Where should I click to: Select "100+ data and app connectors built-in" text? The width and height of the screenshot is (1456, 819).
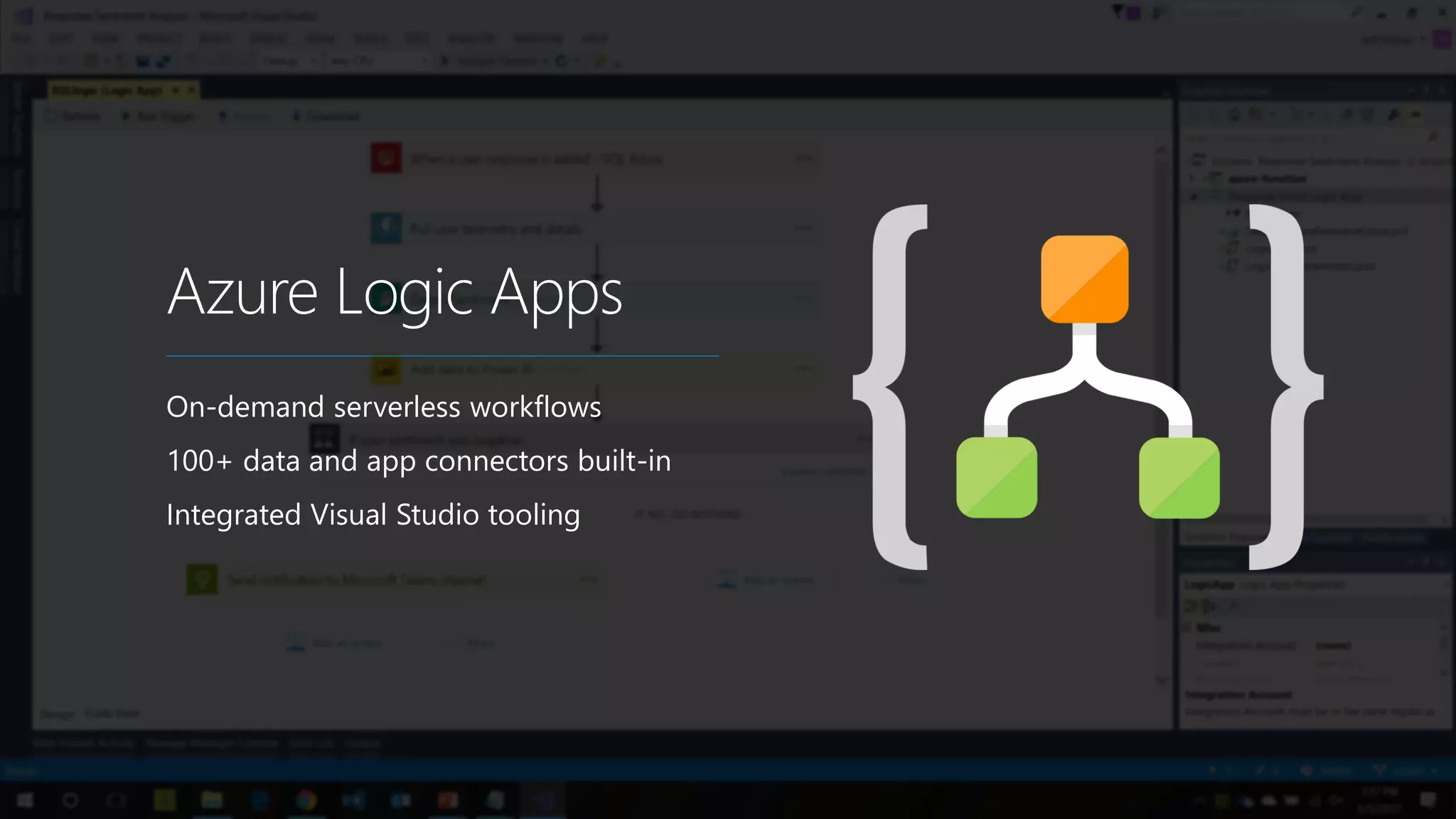(419, 461)
